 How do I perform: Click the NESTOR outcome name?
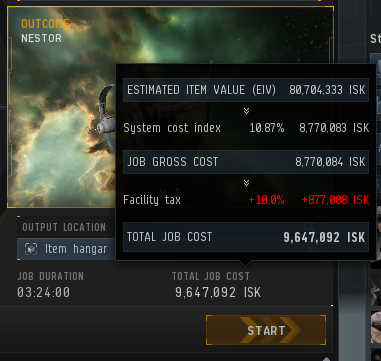tap(41, 38)
